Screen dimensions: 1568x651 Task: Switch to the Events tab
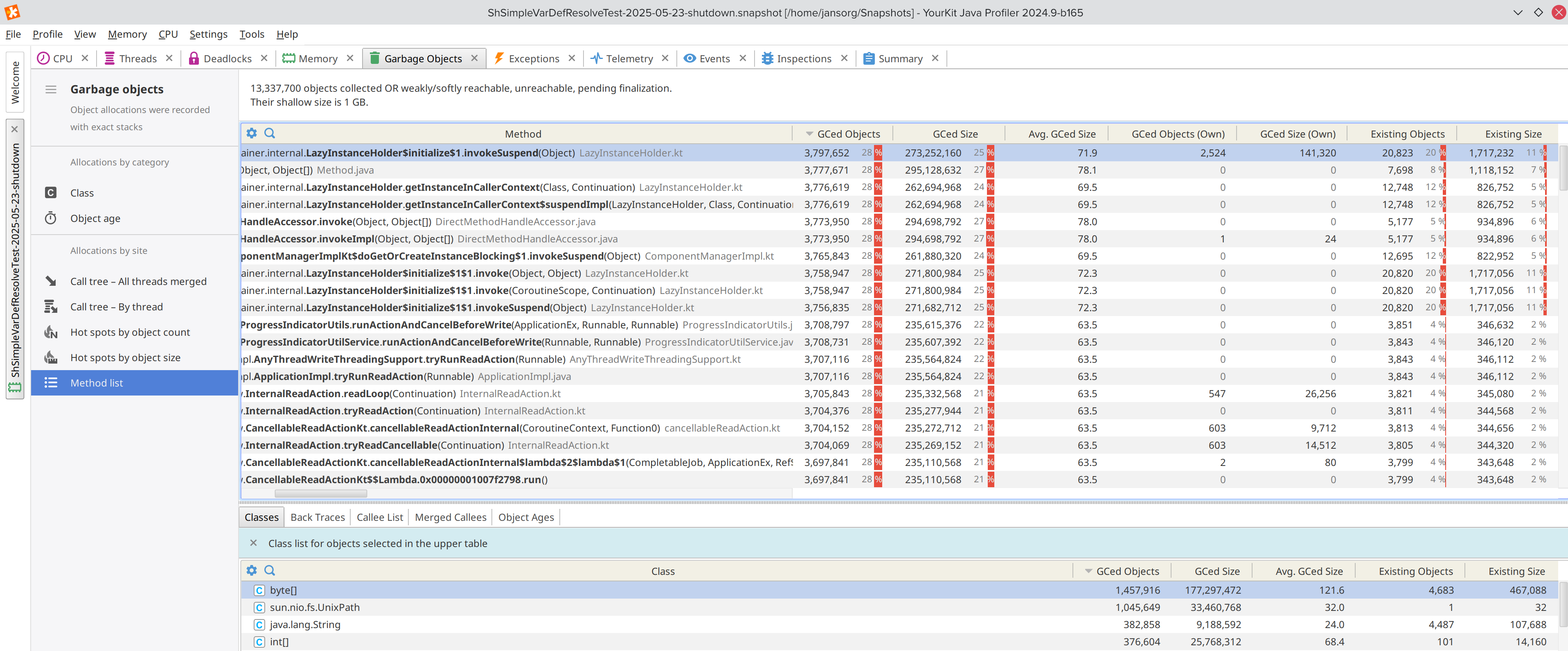(x=707, y=59)
